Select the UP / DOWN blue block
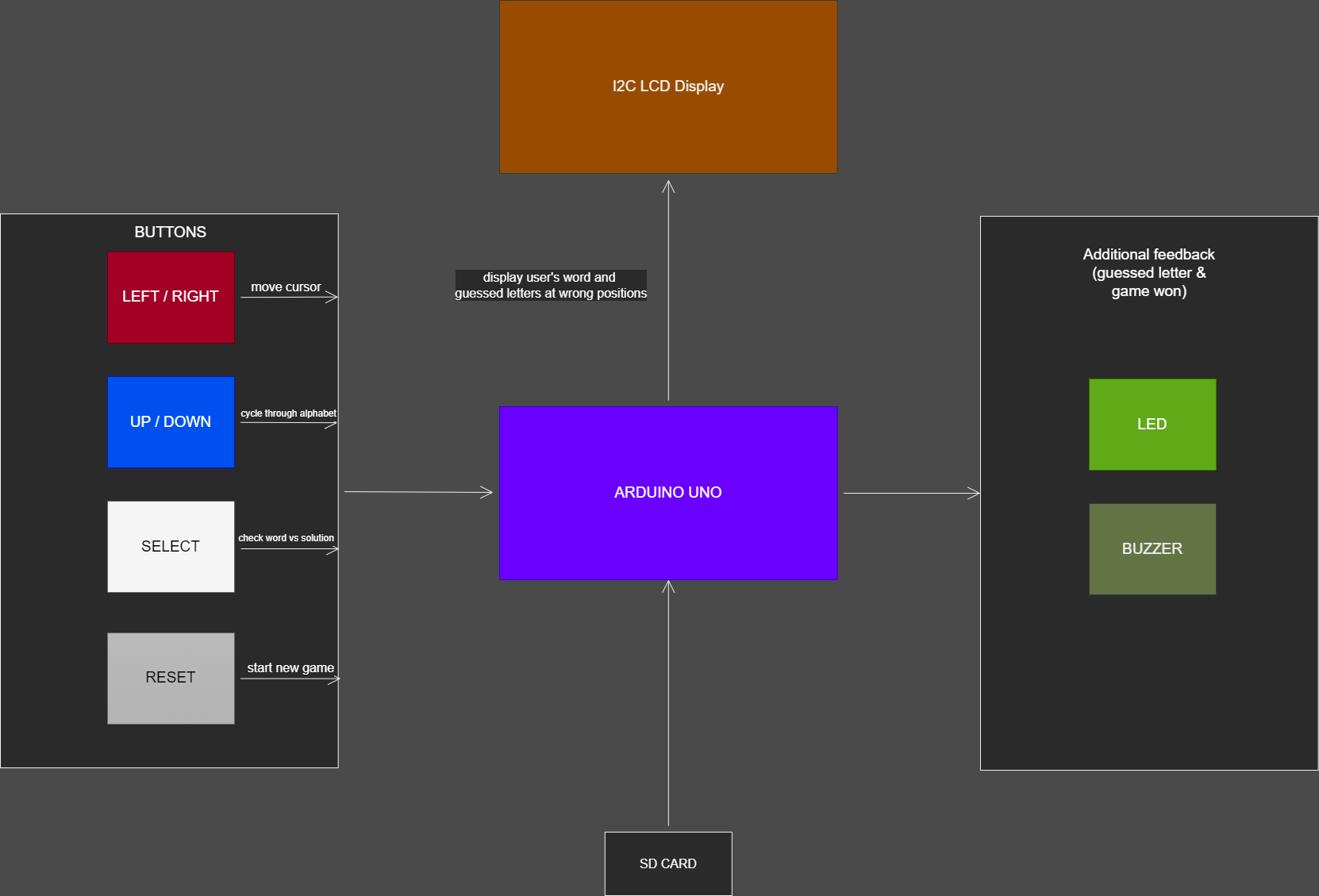Viewport: 1319px width, 896px height. click(x=171, y=422)
